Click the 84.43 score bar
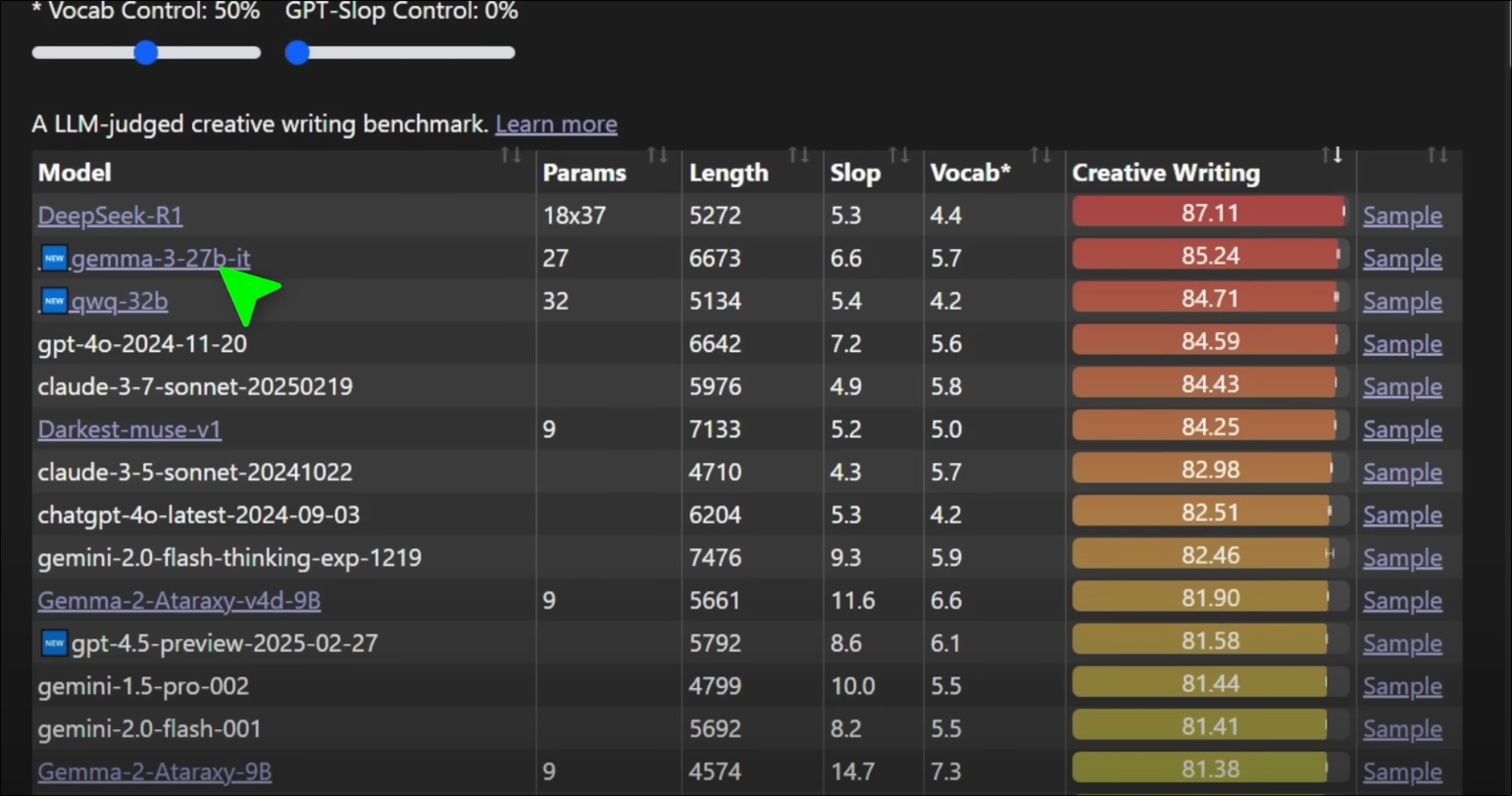 coord(1210,383)
